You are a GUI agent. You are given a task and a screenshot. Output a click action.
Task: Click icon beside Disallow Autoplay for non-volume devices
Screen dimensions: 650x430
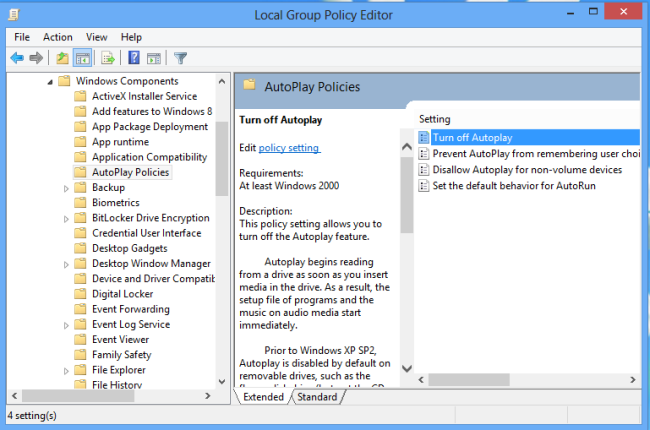[x=424, y=170]
